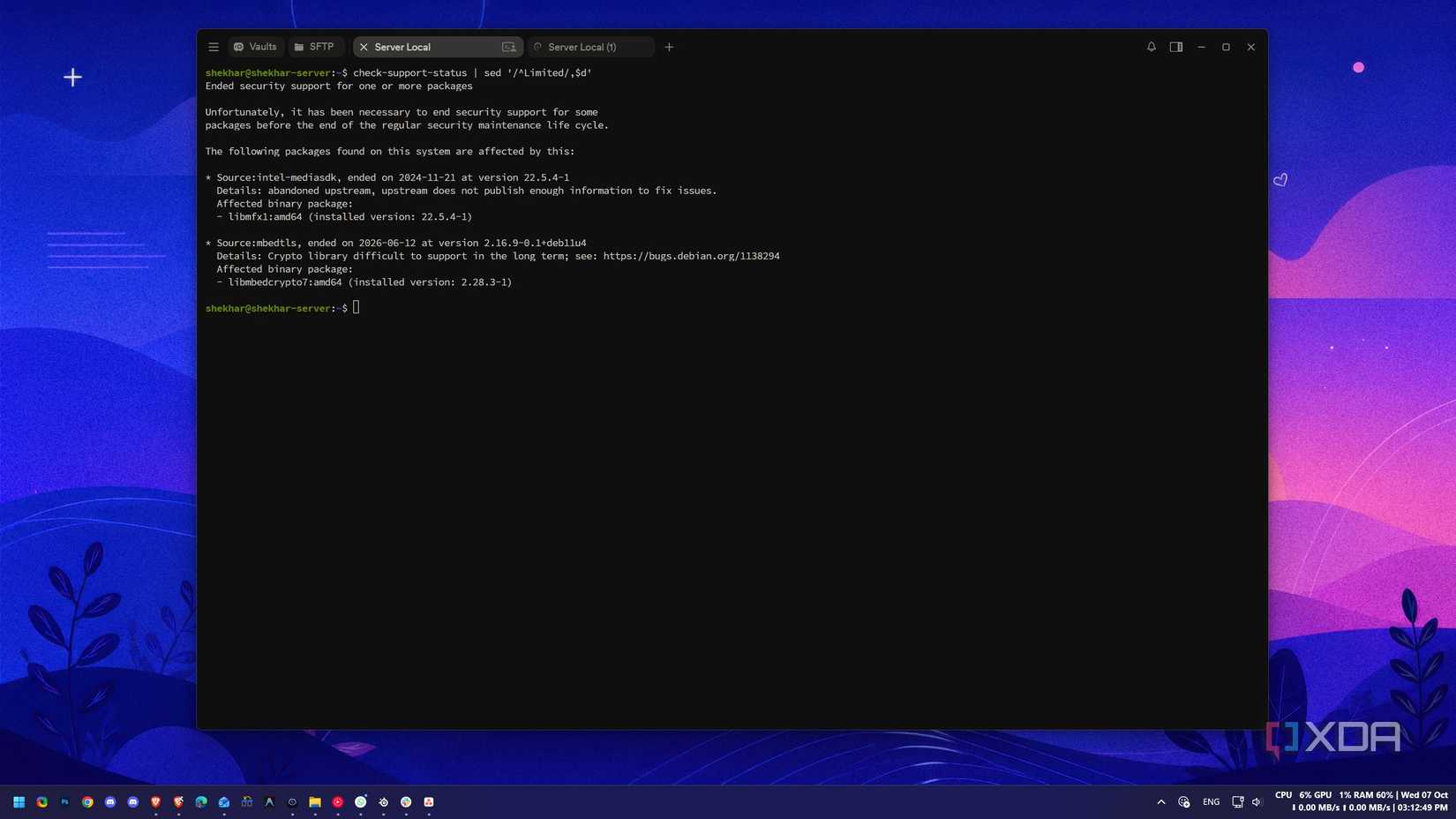Click the "libmfx1:amd64" package line
The width and height of the screenshot is (1456, 819).
click(x=344, y=217)
